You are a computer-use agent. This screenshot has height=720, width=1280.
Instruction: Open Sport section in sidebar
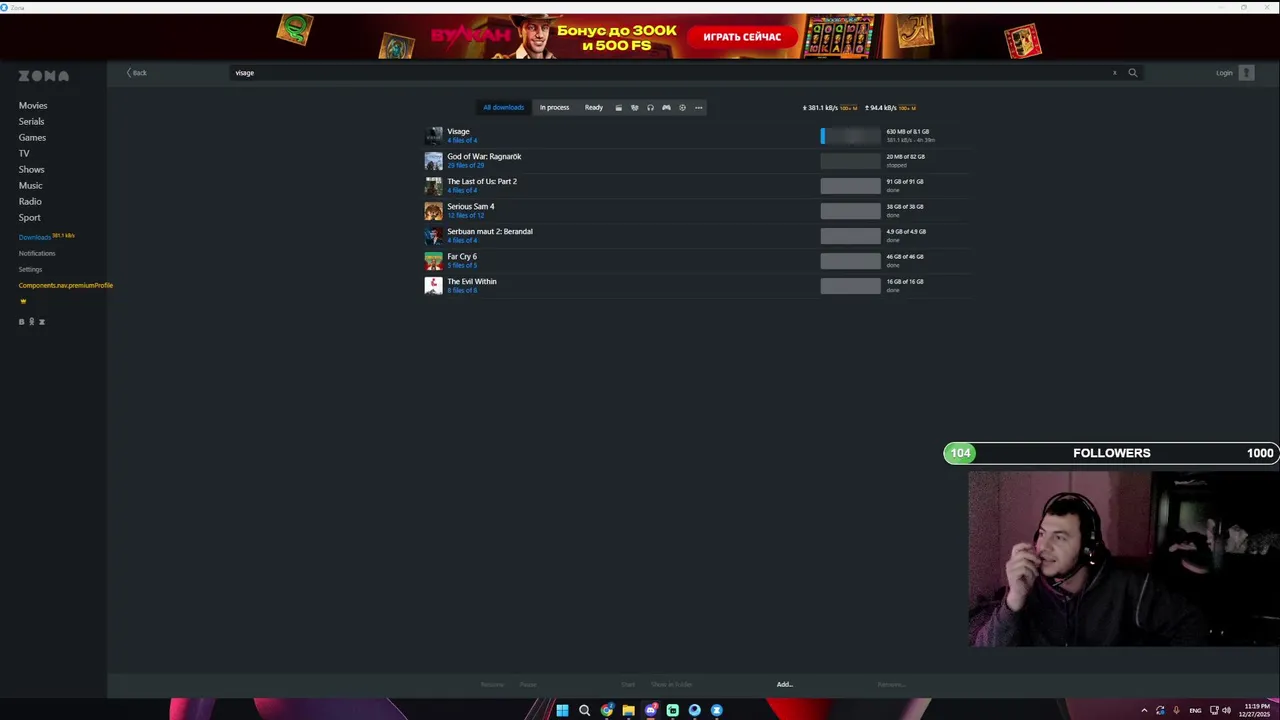(x=30, y=217)
